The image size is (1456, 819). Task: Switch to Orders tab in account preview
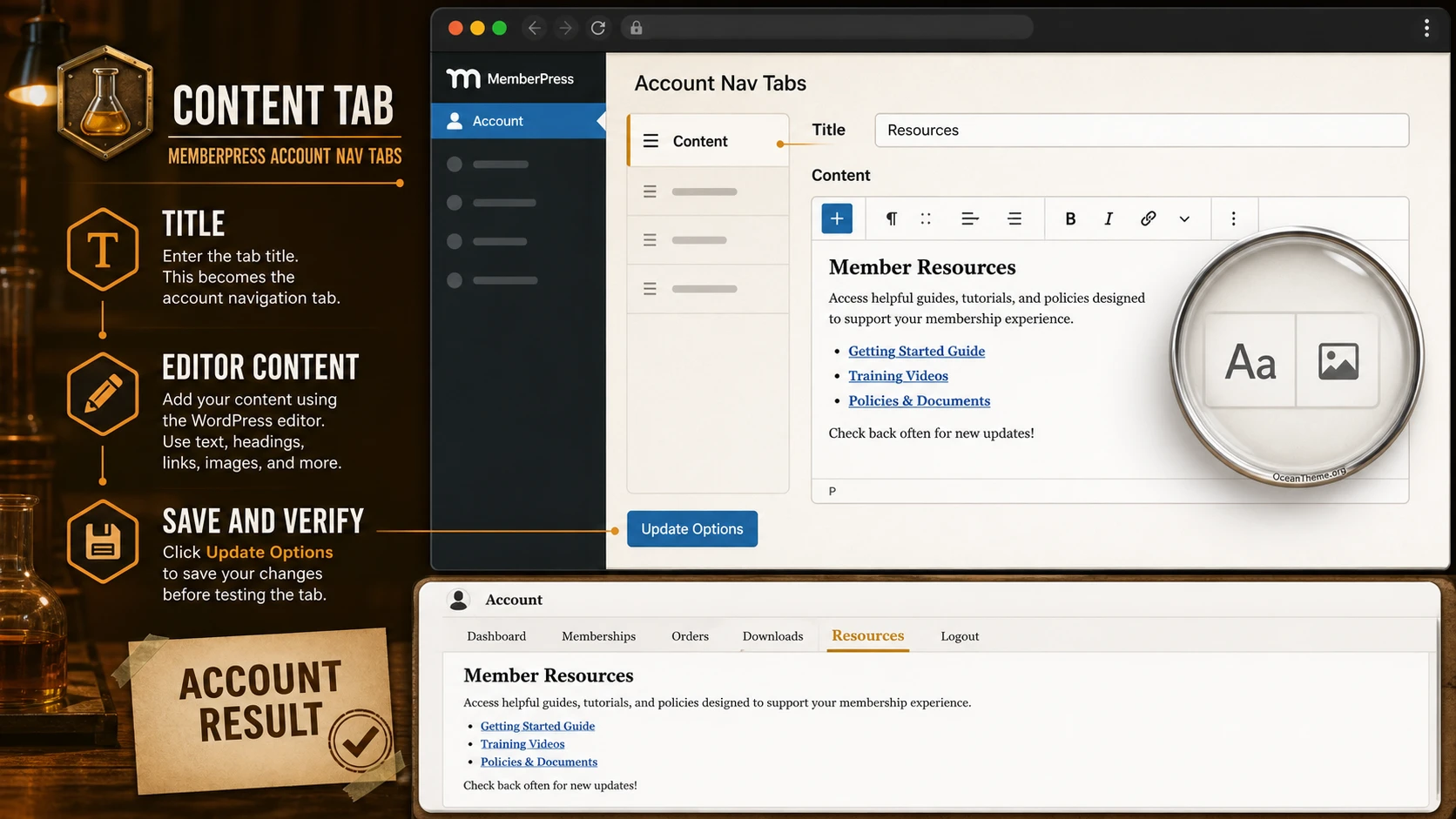[690, 636]
